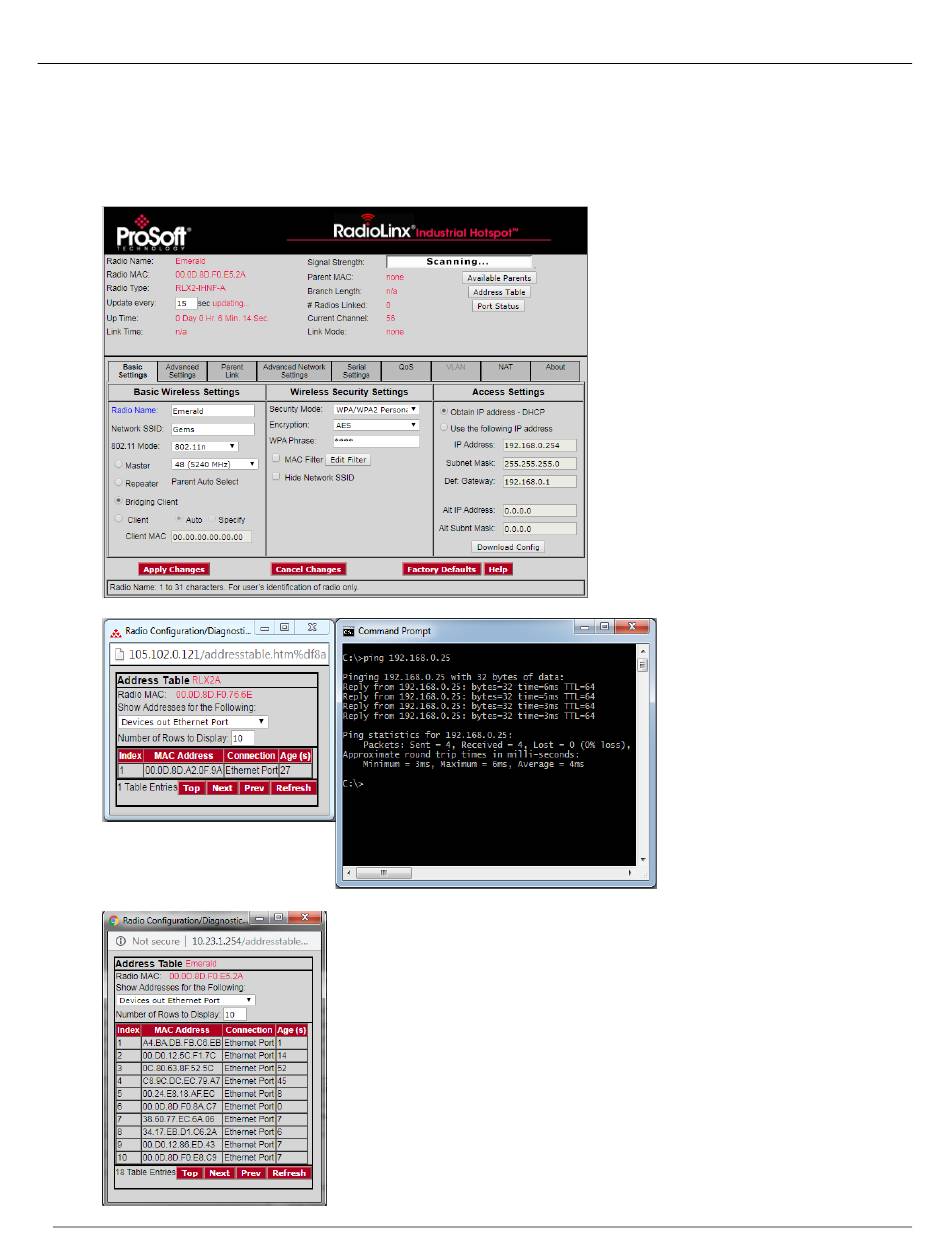Select the Bridging Client radio option
The image size is (950, 1260).
(x=120, y=501)
